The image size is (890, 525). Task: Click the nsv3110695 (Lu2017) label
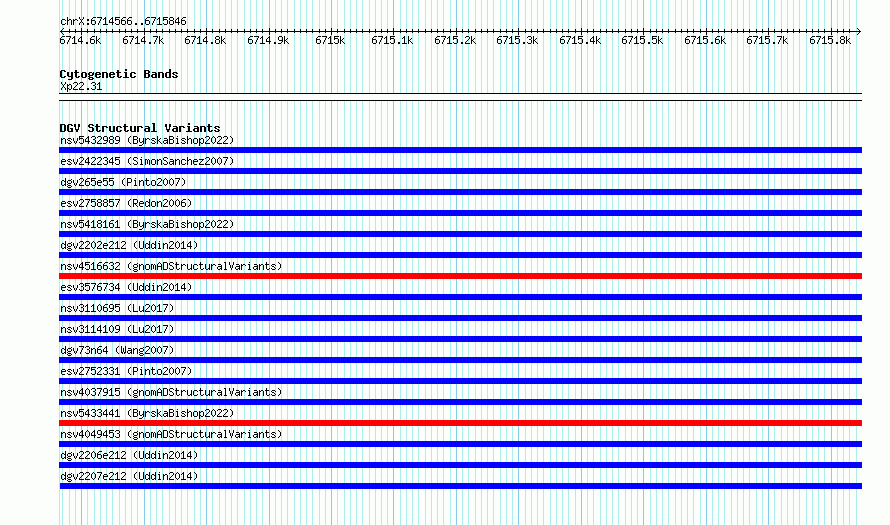click(x=117, y=308)
